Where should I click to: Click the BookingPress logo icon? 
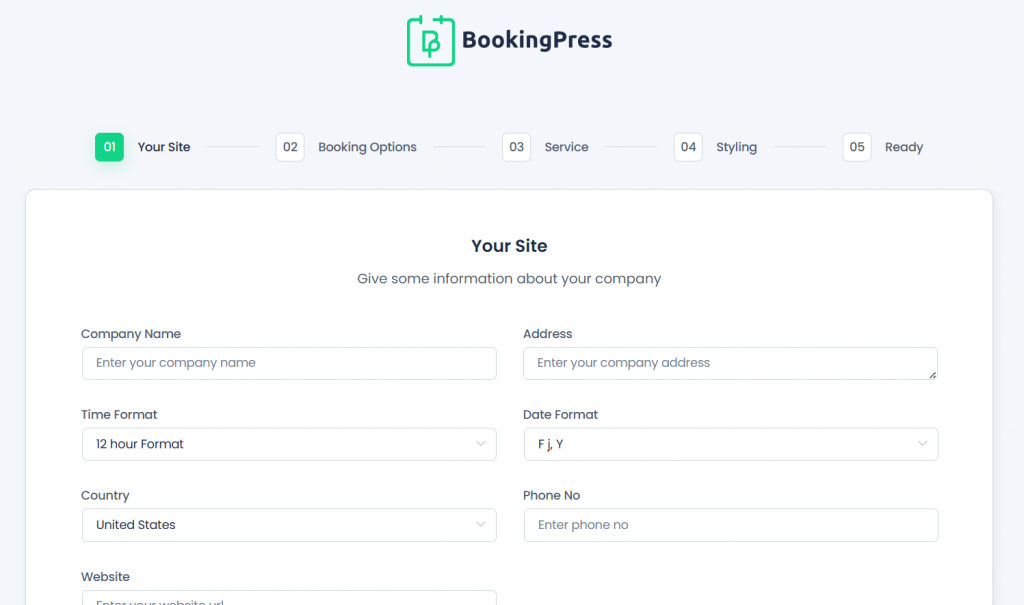pyautogui.click(x=430, y=40)
